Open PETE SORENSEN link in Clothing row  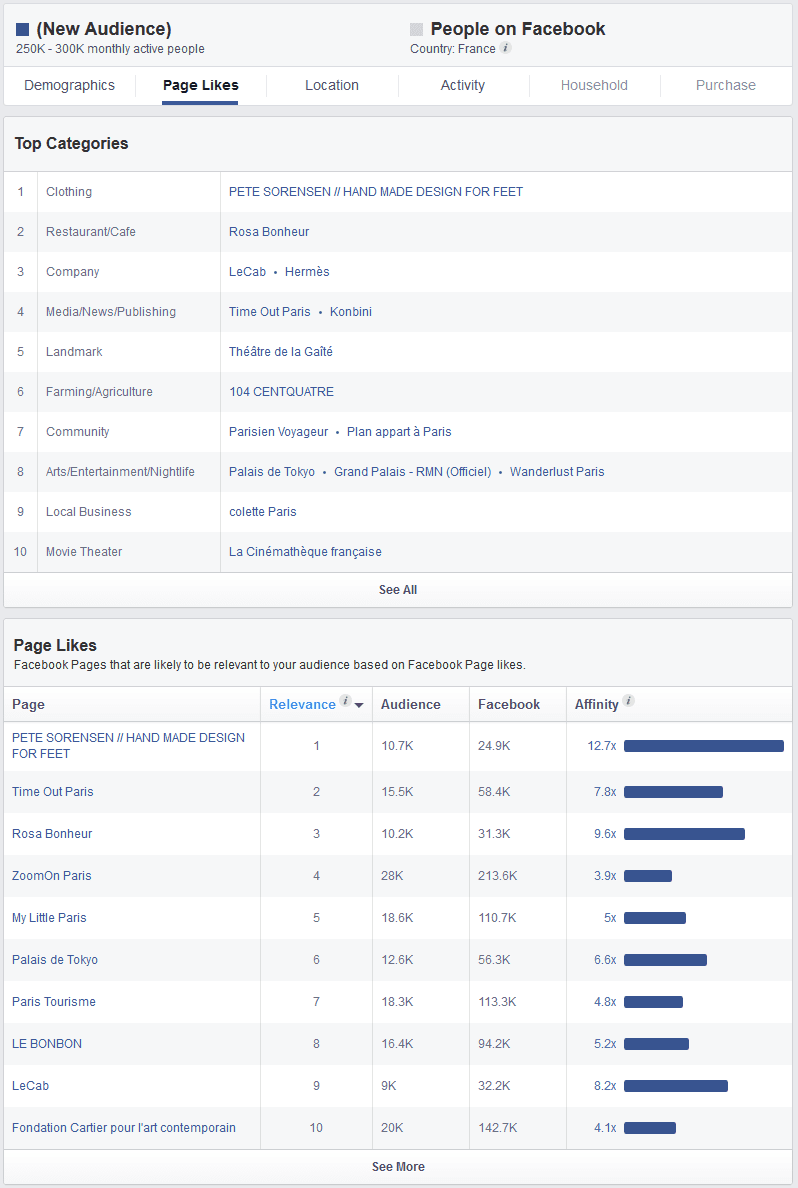(376, 192)
